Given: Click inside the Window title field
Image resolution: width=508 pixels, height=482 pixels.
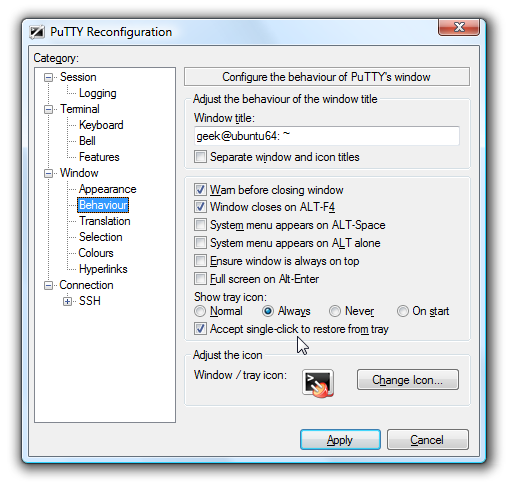Looking at the screenshot, I should point(327,136).
